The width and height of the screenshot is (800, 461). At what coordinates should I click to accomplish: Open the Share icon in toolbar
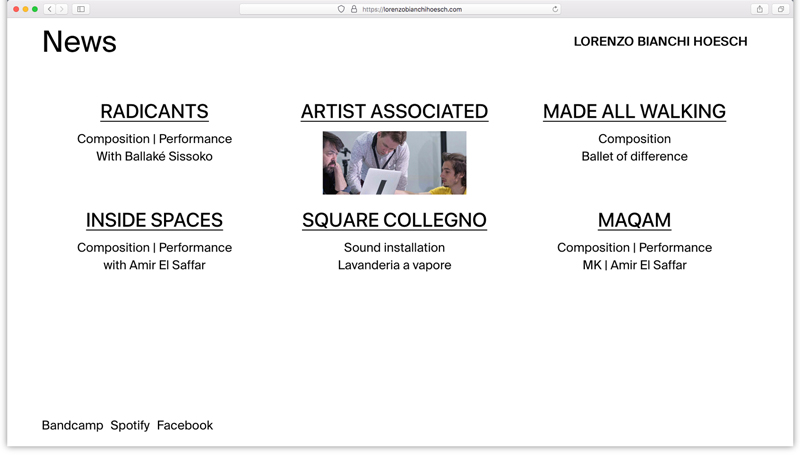pos(760,9)
